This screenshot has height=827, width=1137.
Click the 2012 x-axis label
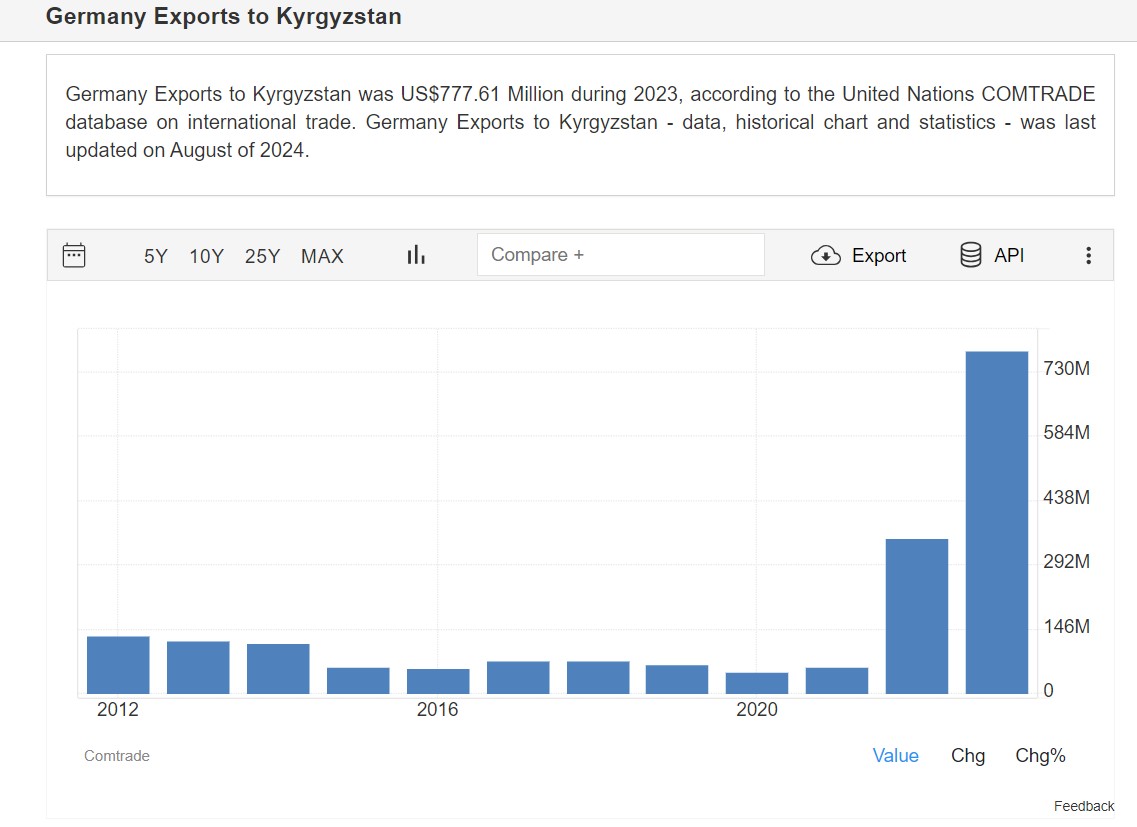[x=117, y=709]
